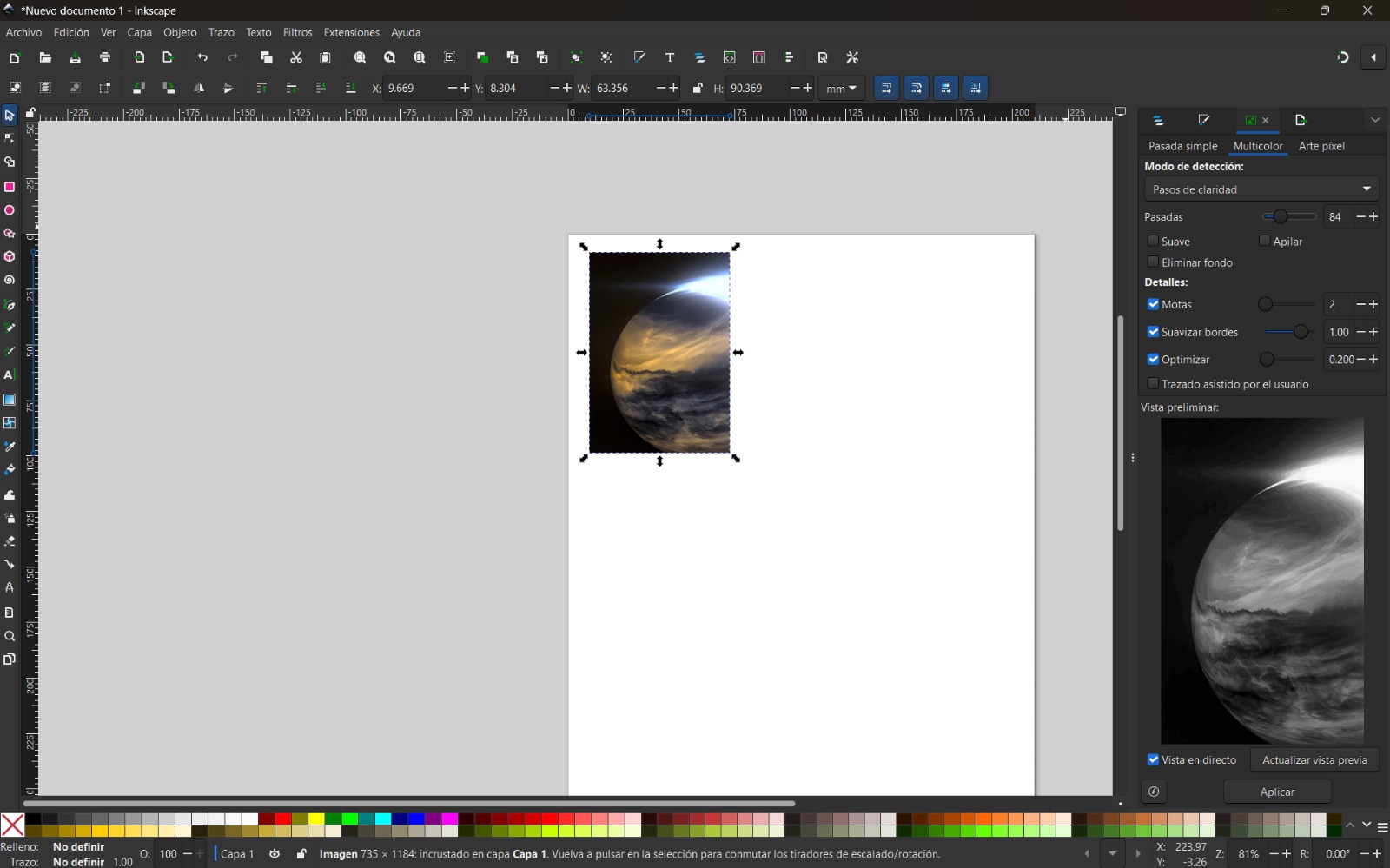Select the Star tool
This screenshot has width=1390, height=868.
[10, 233]
